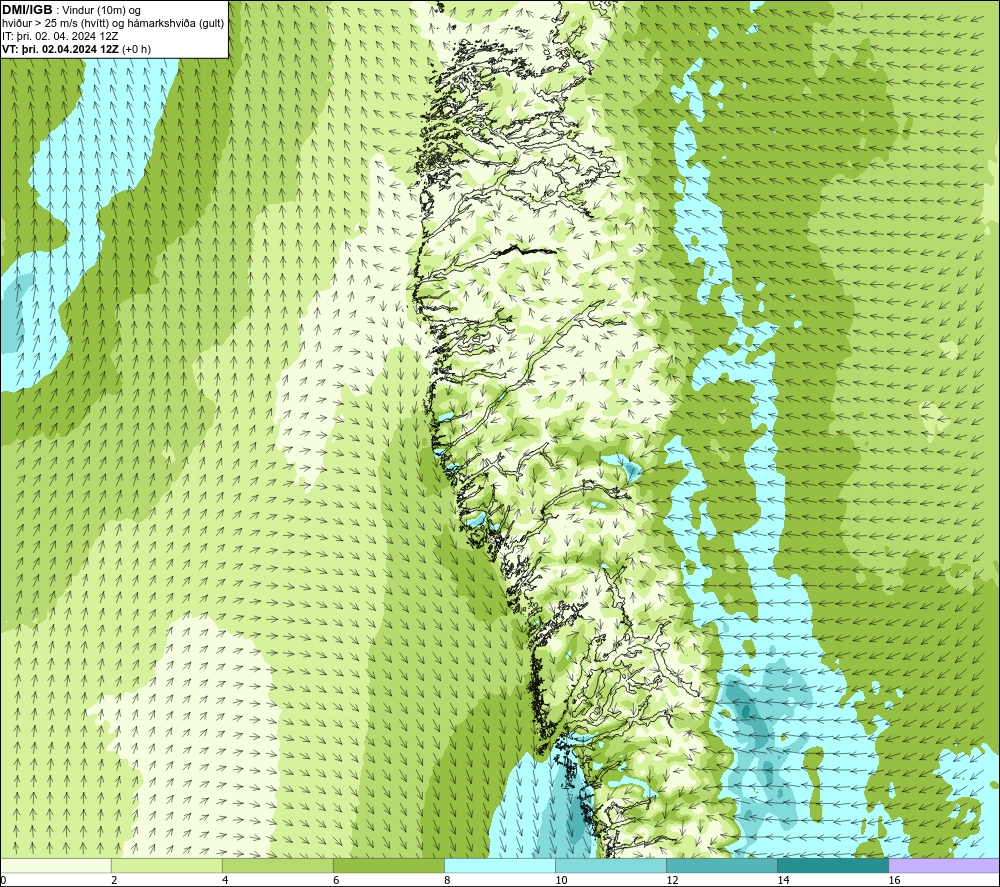Image resolution: width=1000 pixels, height=887 pixels.
Task: Click the scale label 14
Action: coord(783,881)
